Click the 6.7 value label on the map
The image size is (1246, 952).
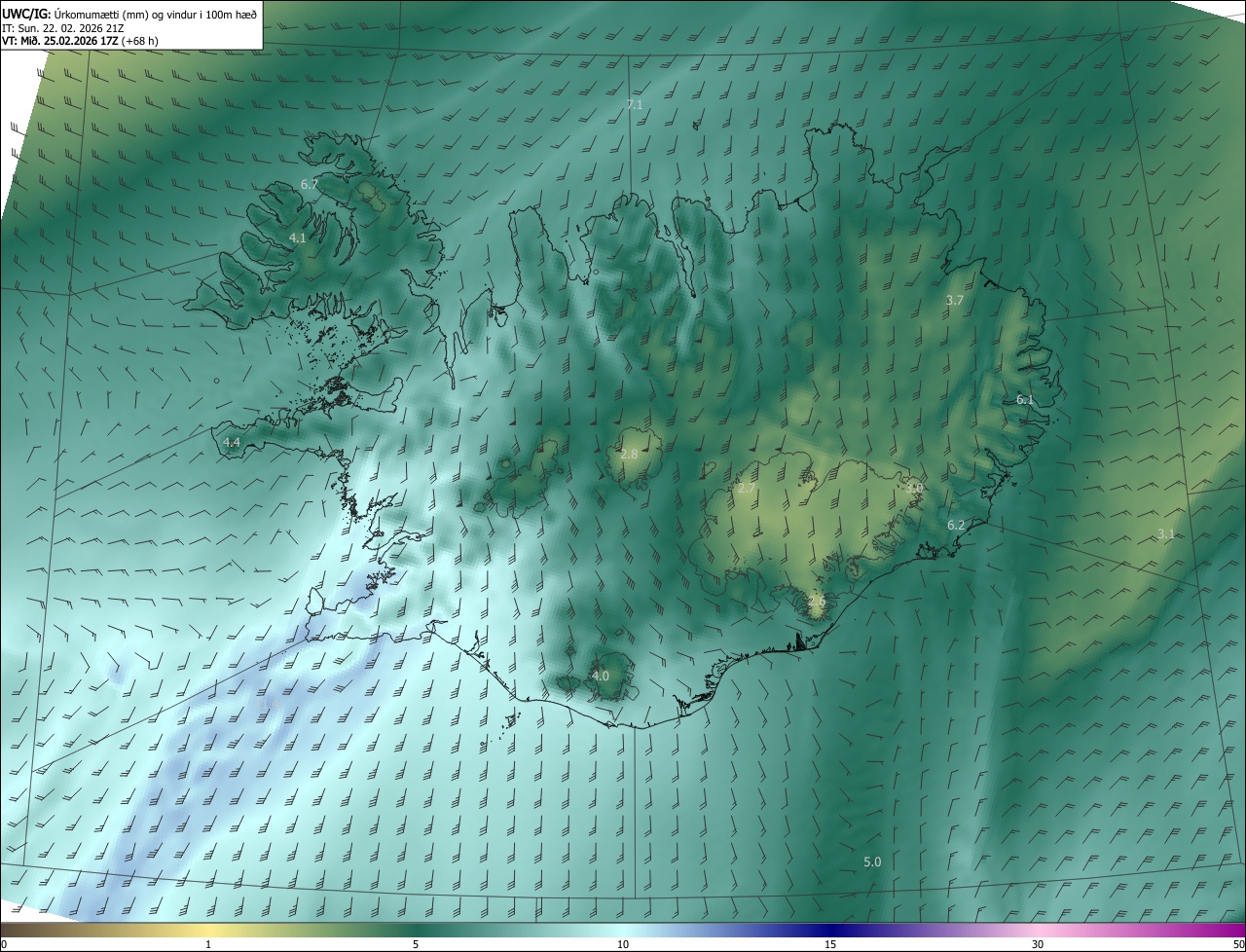click(310, 184)
